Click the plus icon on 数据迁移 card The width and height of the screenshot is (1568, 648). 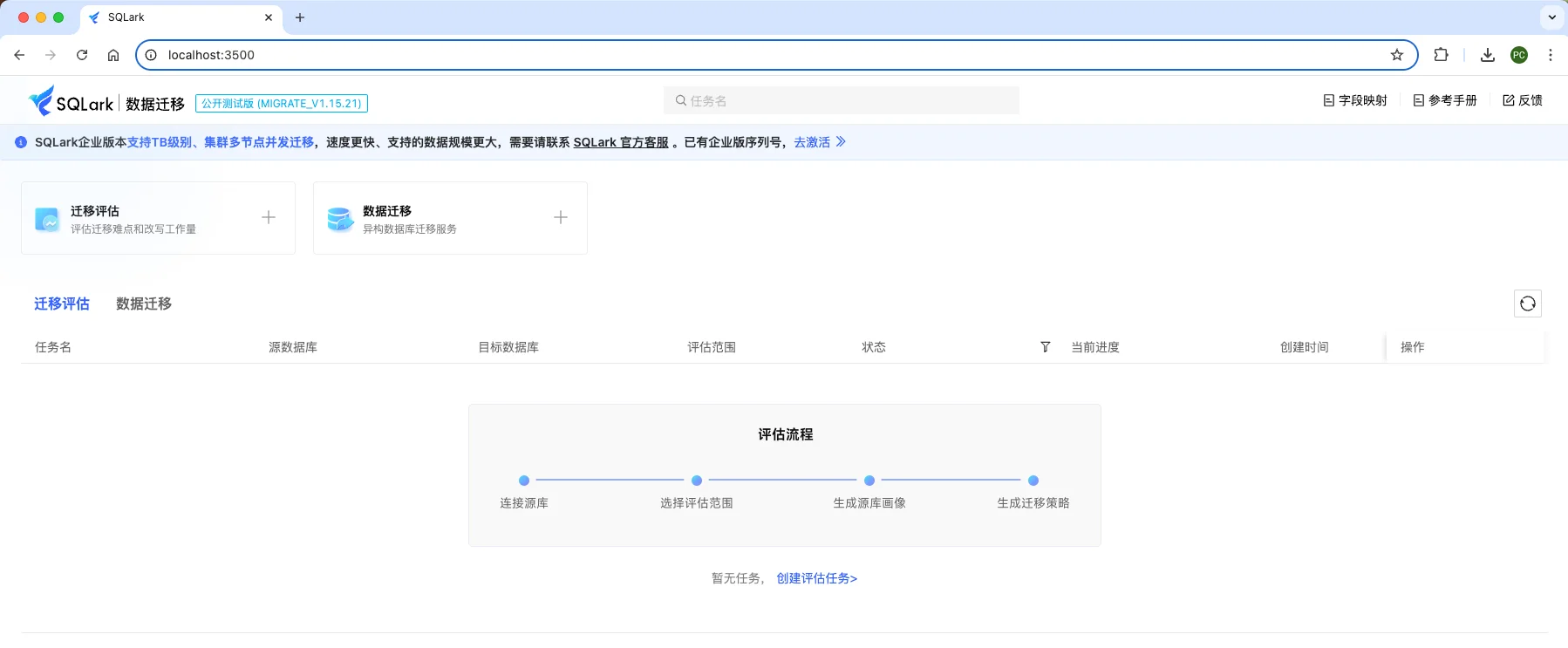pos(561,217)
